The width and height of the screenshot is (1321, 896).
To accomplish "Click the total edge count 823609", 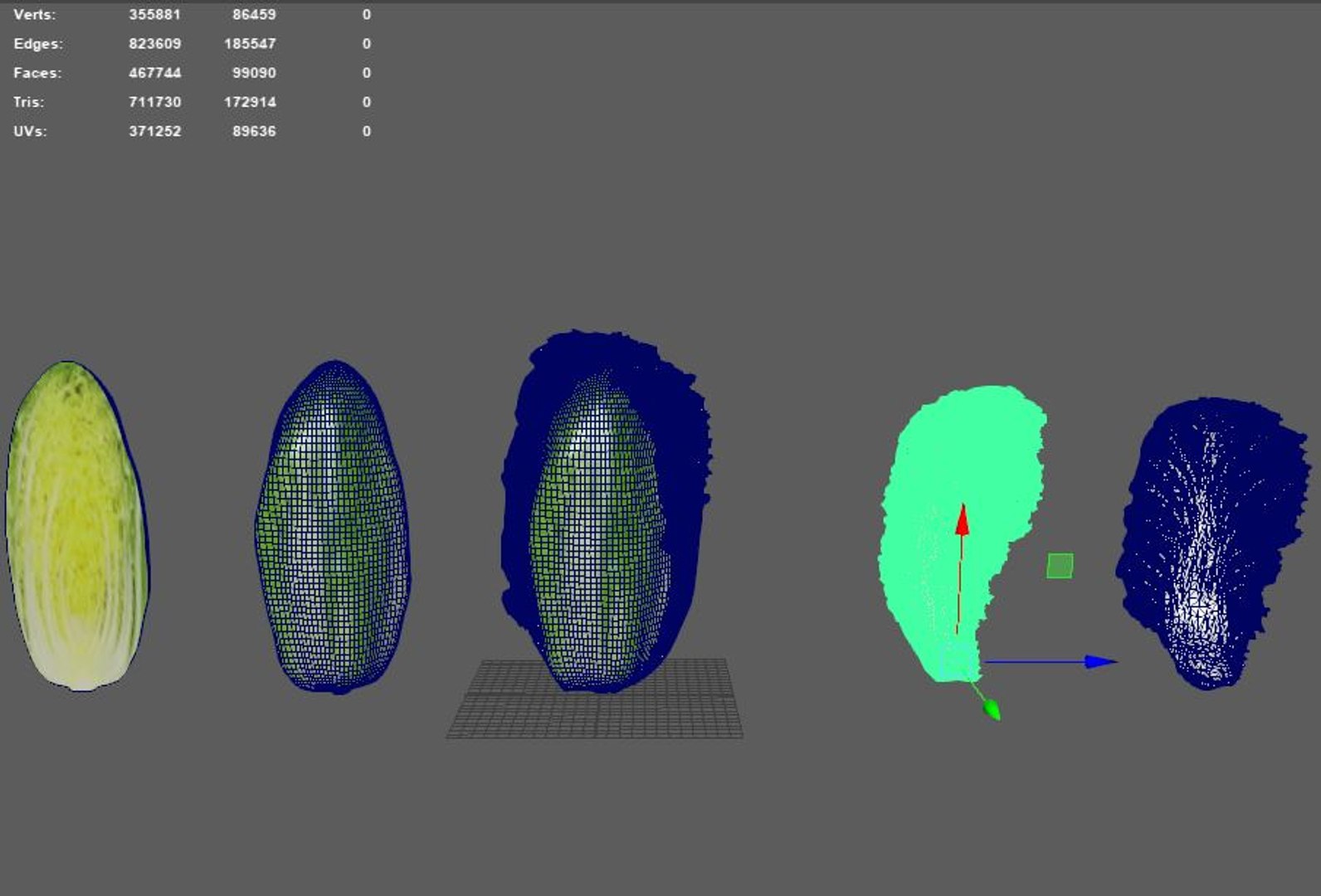I will 154,44.
